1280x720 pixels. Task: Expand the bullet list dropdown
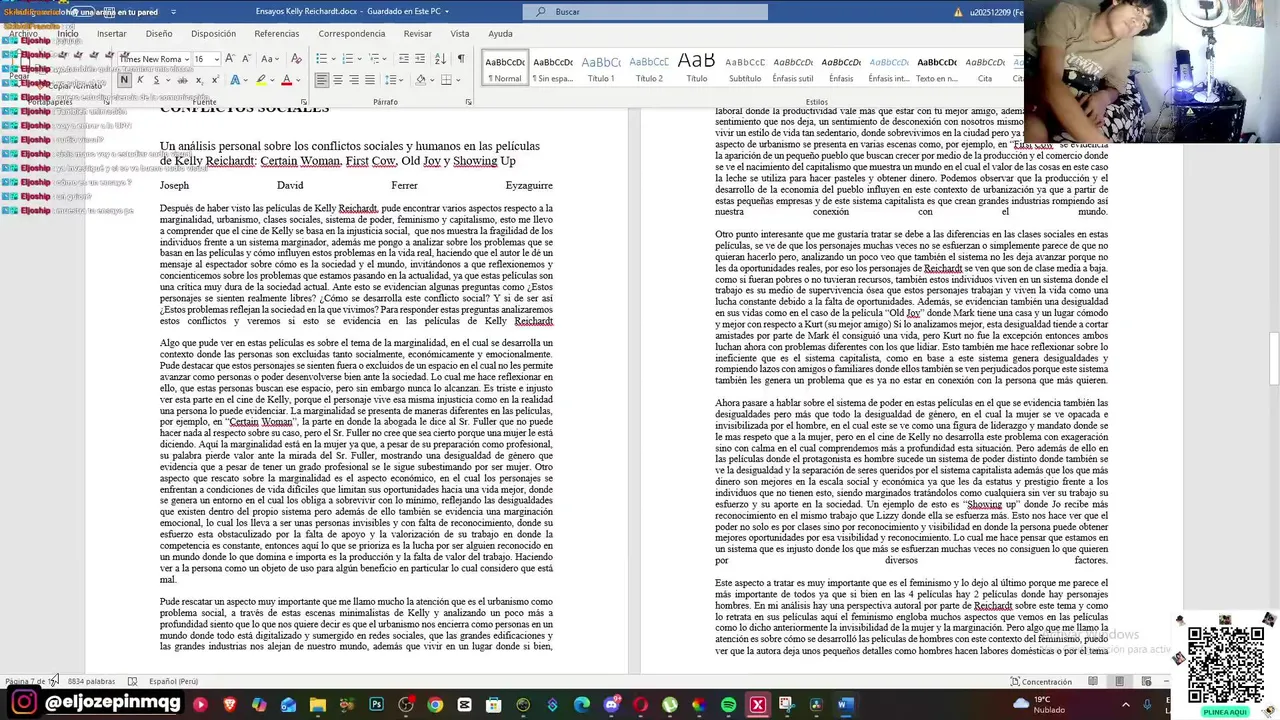tap(332, 59)
